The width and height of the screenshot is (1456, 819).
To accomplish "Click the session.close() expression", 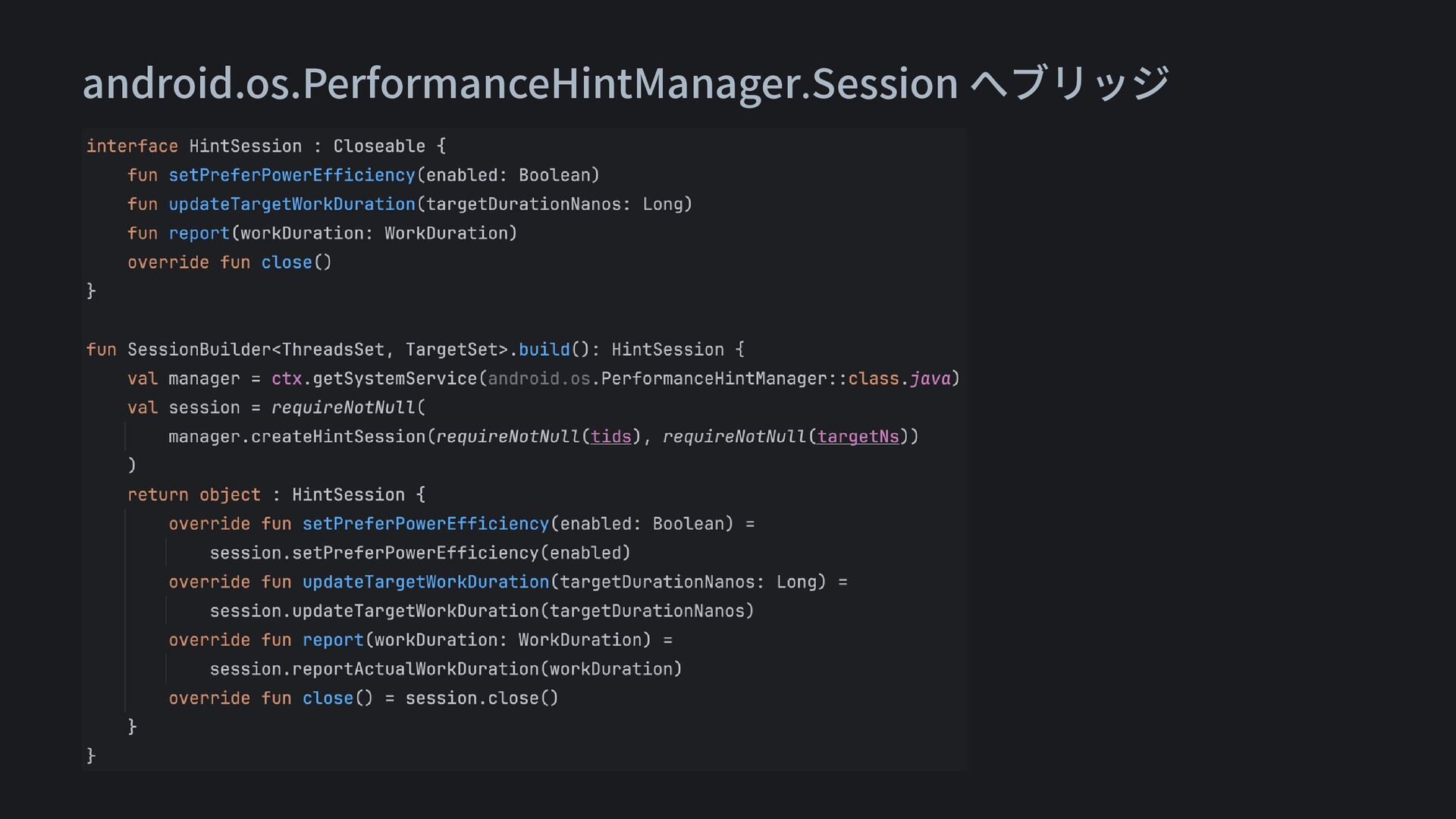I will [482, 698].
